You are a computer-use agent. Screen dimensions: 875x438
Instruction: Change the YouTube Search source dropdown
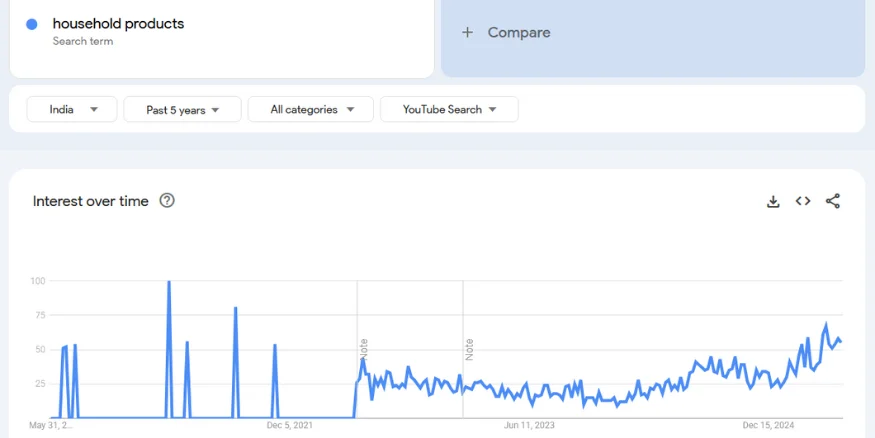click(x=449, y=110)
